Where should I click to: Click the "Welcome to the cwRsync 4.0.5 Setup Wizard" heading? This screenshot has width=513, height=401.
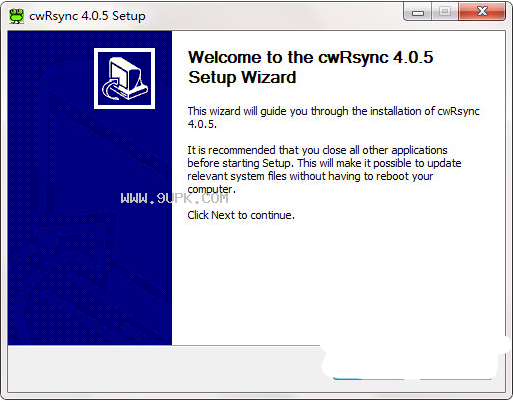(x=311, y=67)
